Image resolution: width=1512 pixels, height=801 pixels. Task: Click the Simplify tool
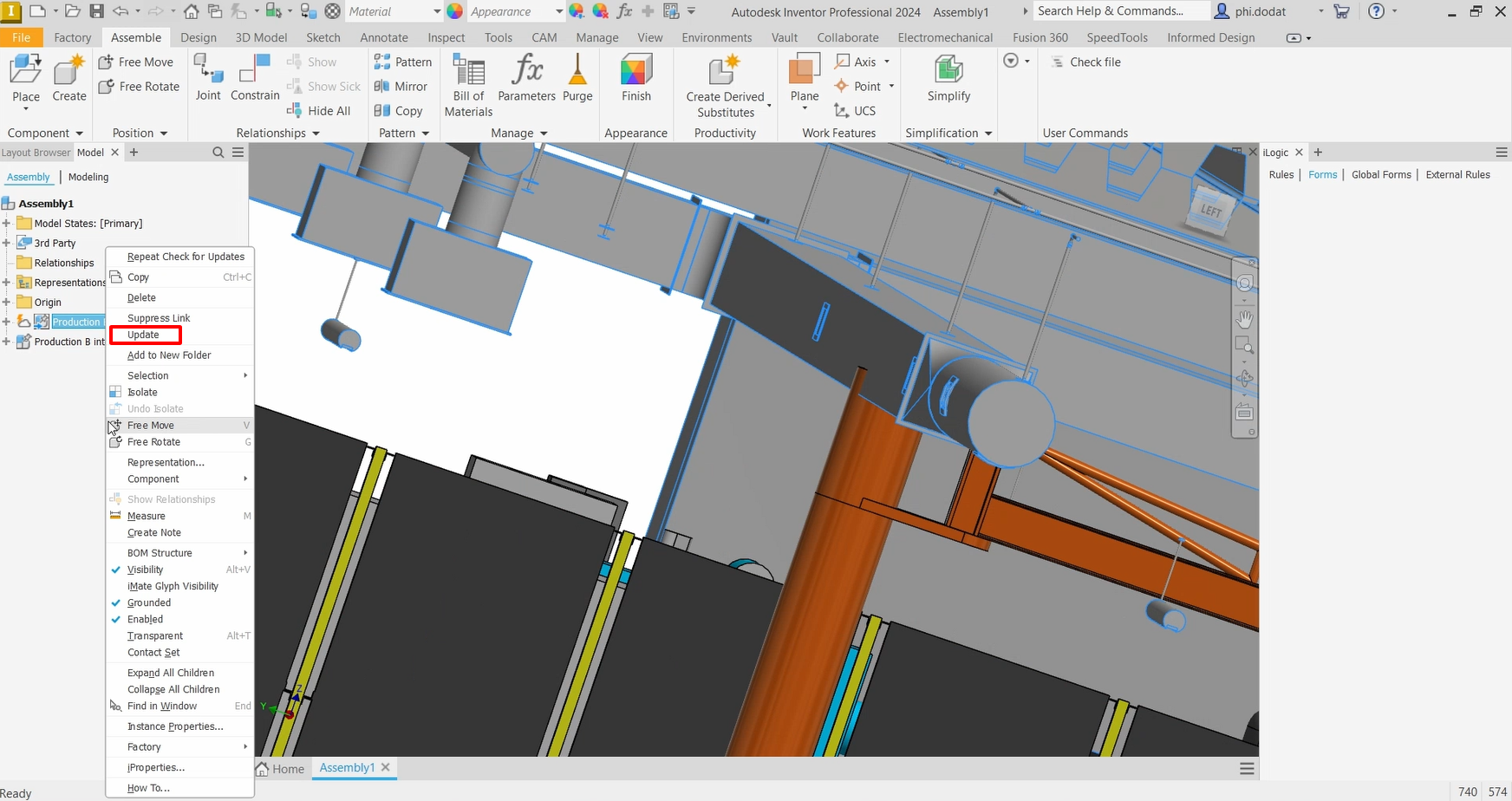[948, 78]
